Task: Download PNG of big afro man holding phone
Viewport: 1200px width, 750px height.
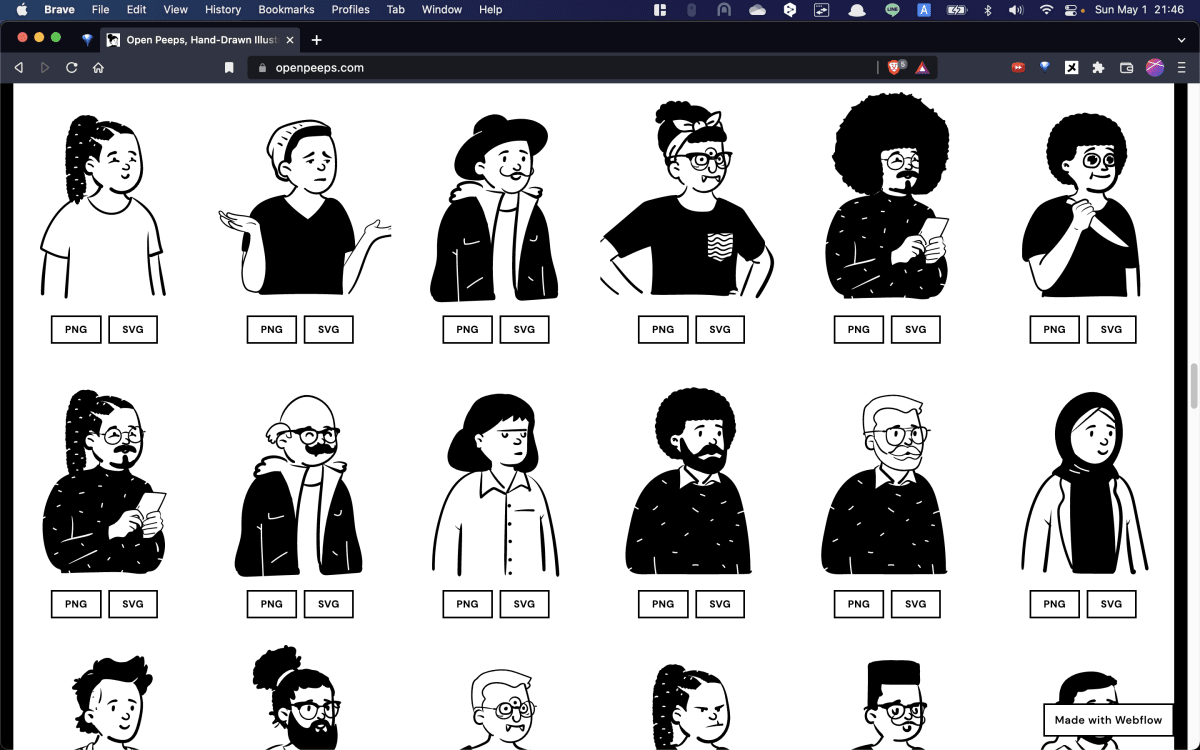Action: point(859,329)
